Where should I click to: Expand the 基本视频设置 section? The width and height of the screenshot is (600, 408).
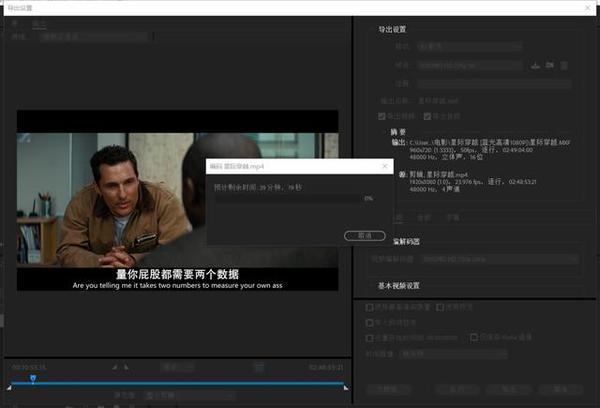click(x=399, y=286)
